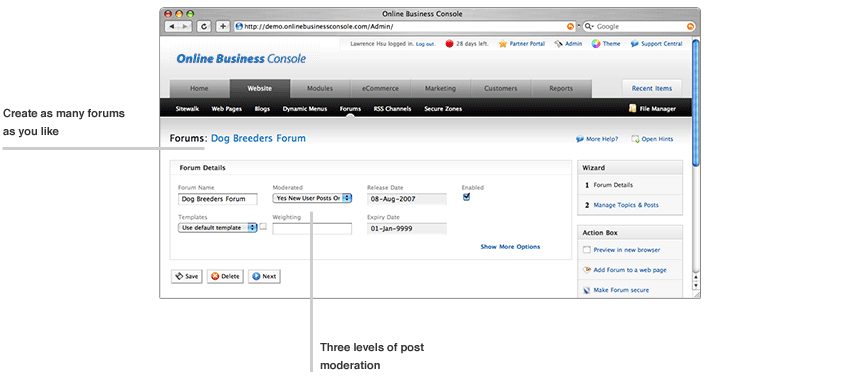Click the empty Weighting input field

(x=312, y=229)
